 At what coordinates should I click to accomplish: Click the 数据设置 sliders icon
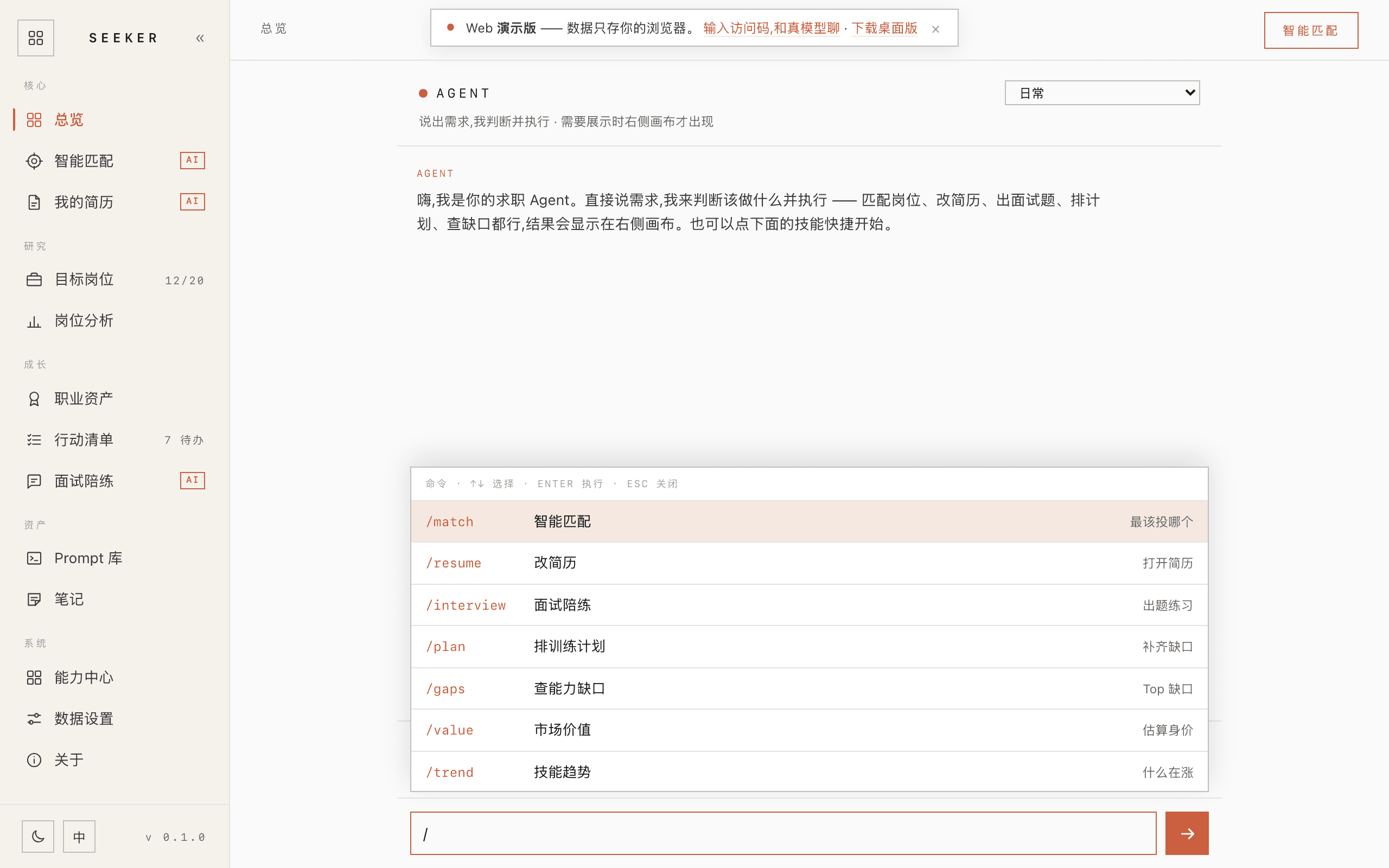coord(34,719)
